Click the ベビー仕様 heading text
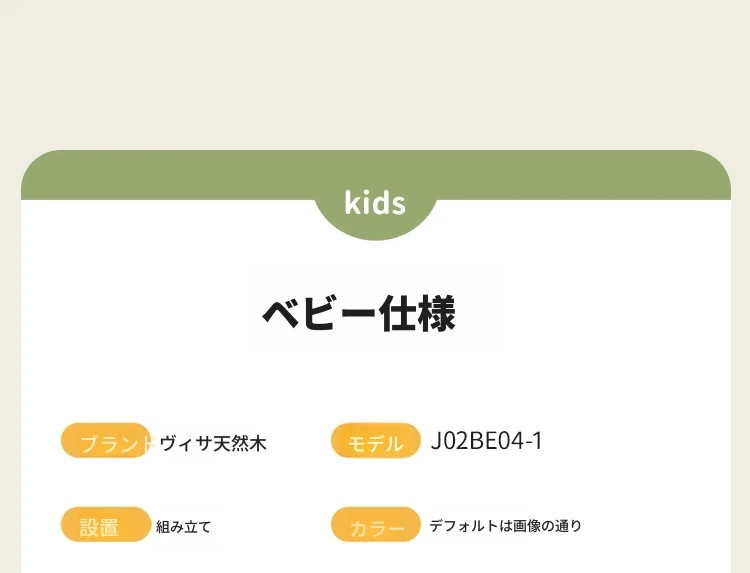 tap(359, 314)
